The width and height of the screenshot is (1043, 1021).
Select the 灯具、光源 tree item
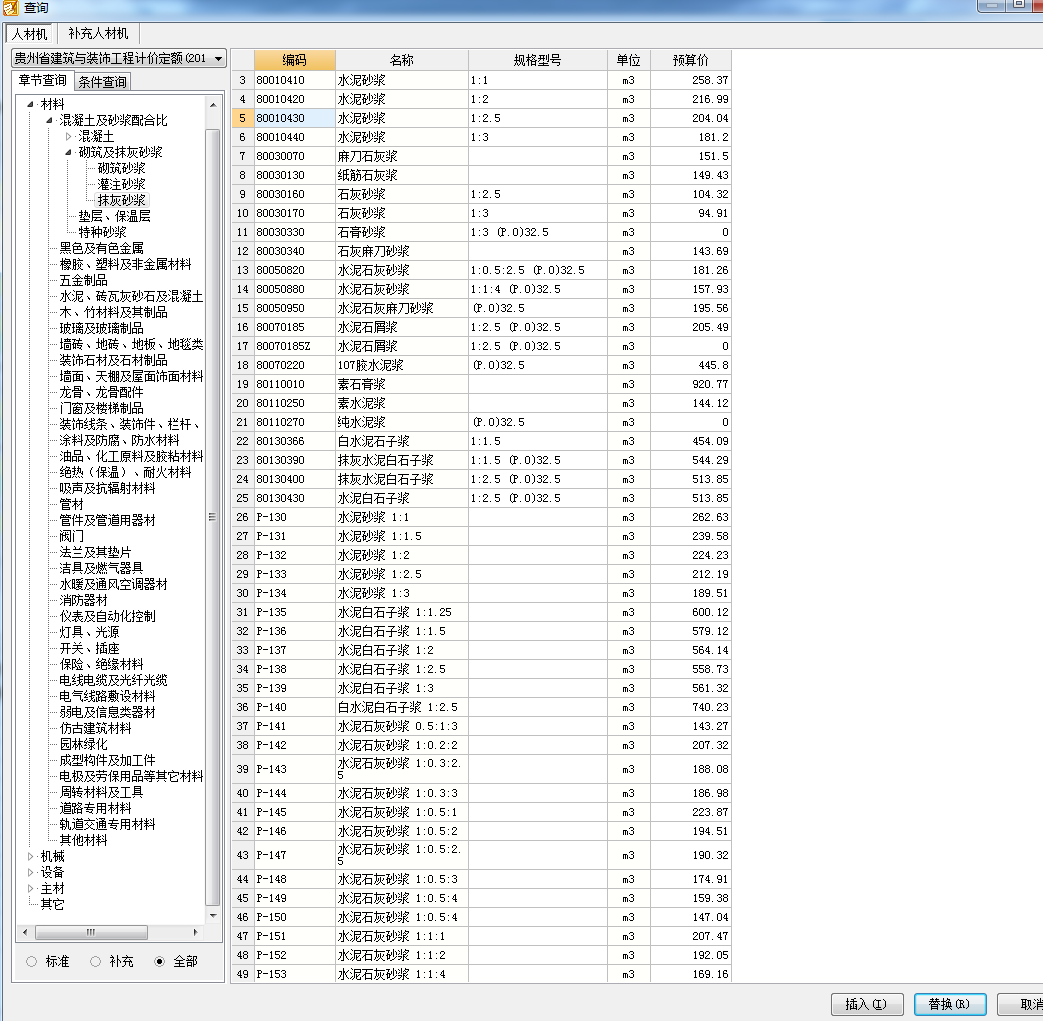point(89,632)
